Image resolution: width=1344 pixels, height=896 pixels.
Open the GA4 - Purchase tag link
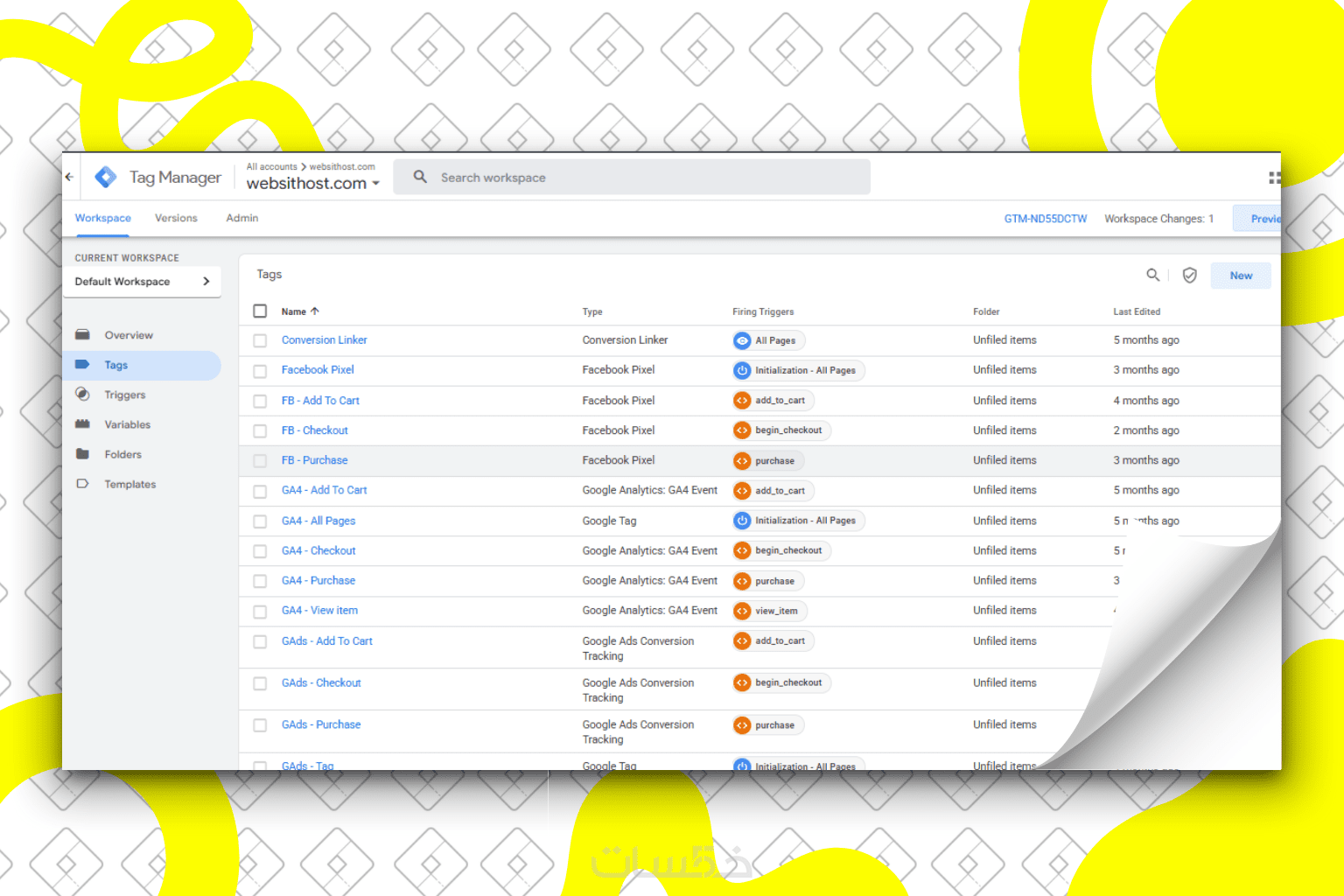coord(318,580)
